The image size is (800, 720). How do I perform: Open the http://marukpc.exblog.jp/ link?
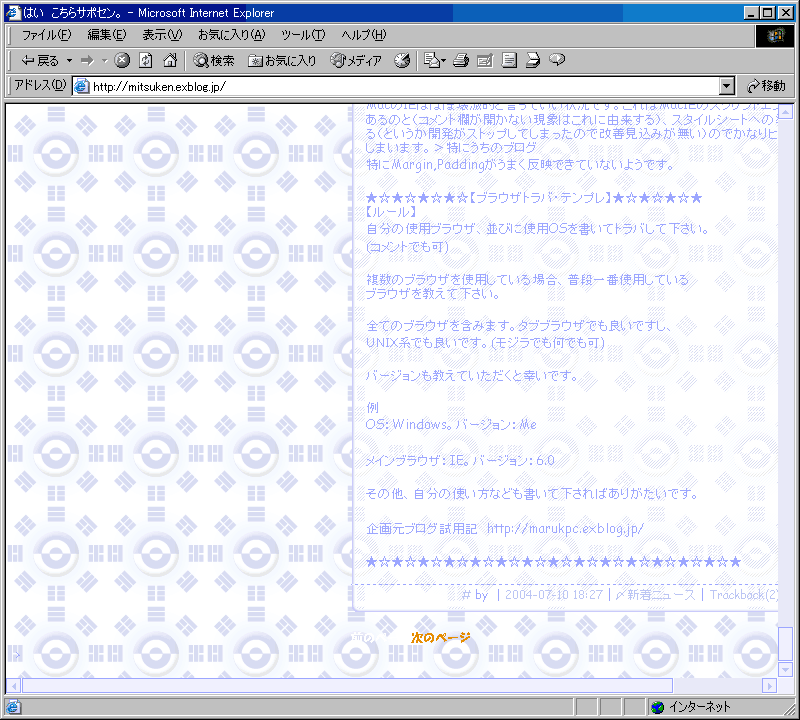(x=565, y=529)
